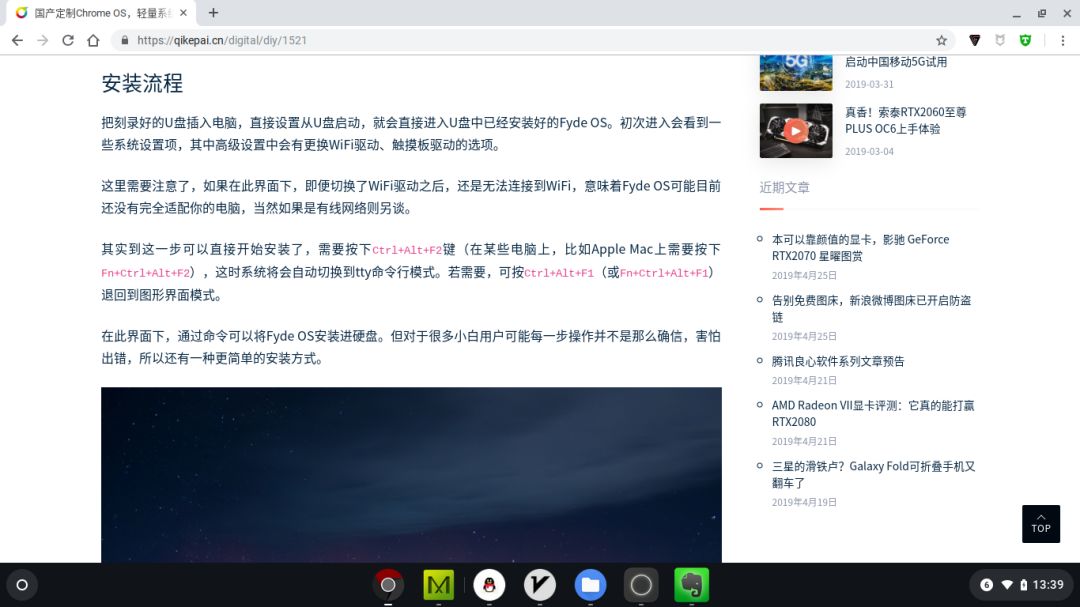Open Evernote from the shelf
The height and width of the screenshot is (607, 1080).
[691, 585]
